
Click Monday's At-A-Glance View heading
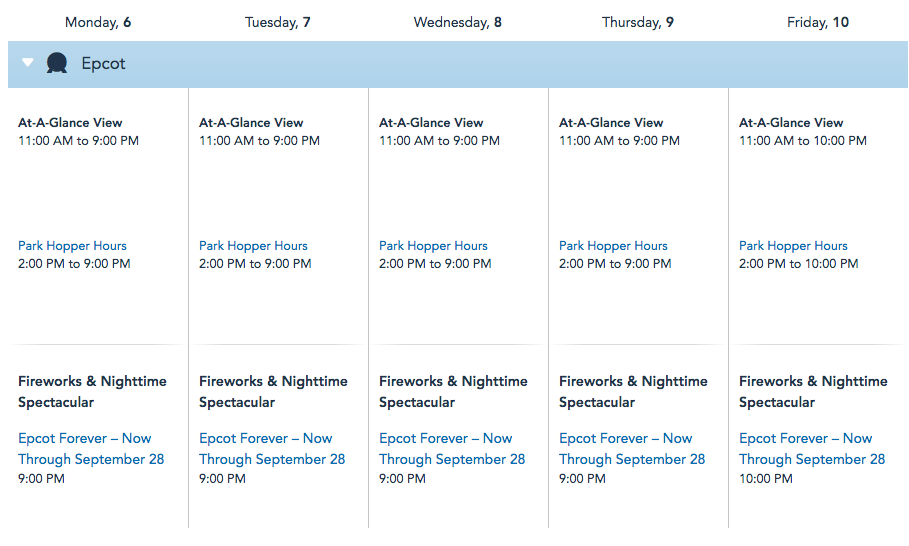(70, 123)
